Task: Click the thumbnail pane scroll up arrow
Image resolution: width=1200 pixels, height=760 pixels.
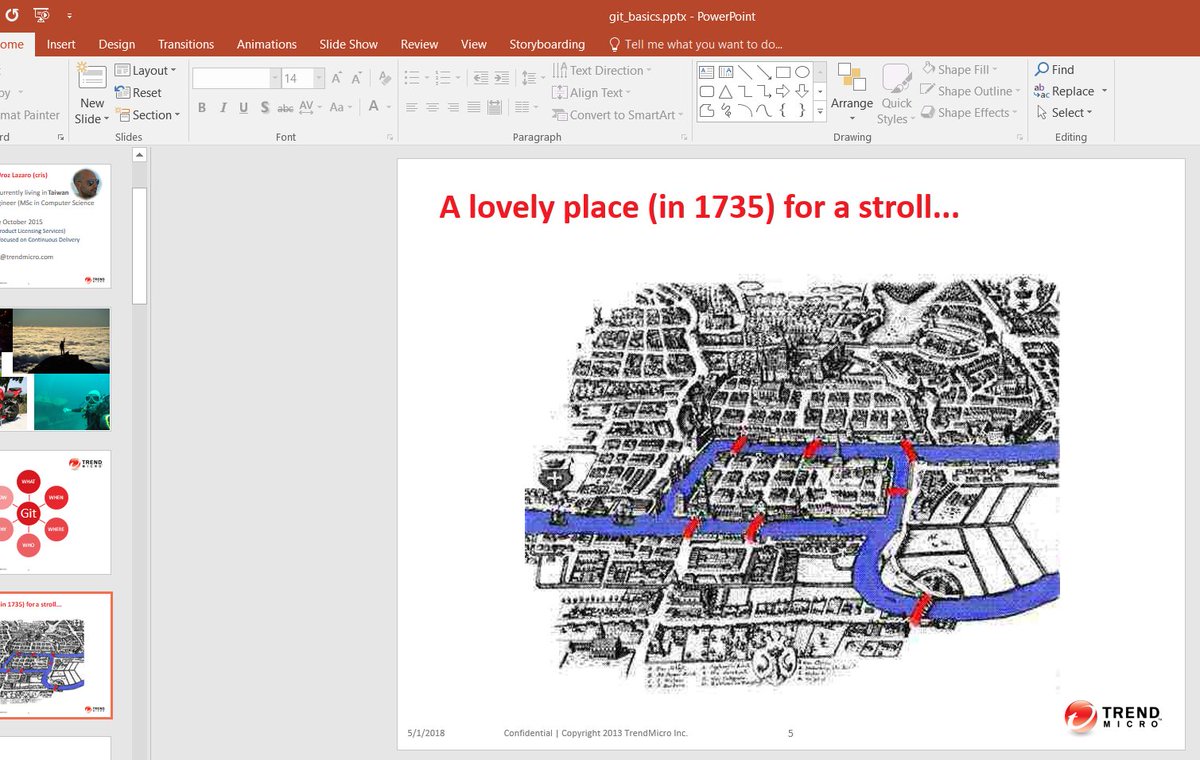Action: click(140, 155)
